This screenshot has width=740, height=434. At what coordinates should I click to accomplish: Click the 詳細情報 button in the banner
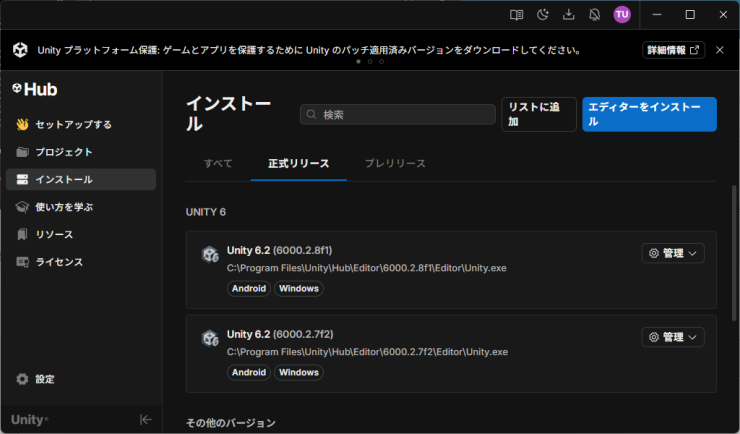pos(673,50)
